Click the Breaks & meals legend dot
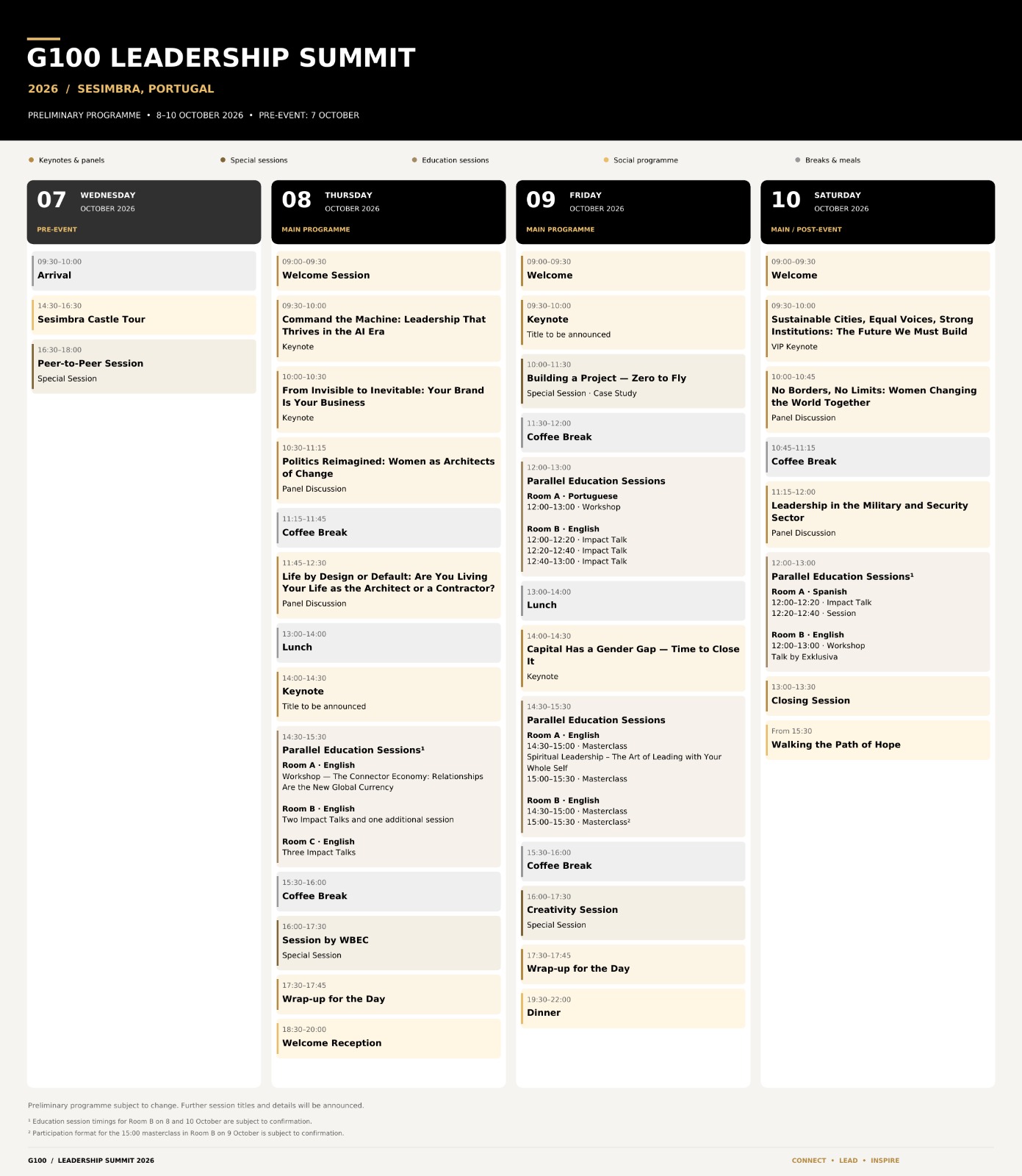The height and width of the screenshot is (1176, 1022). click(798, 160)
